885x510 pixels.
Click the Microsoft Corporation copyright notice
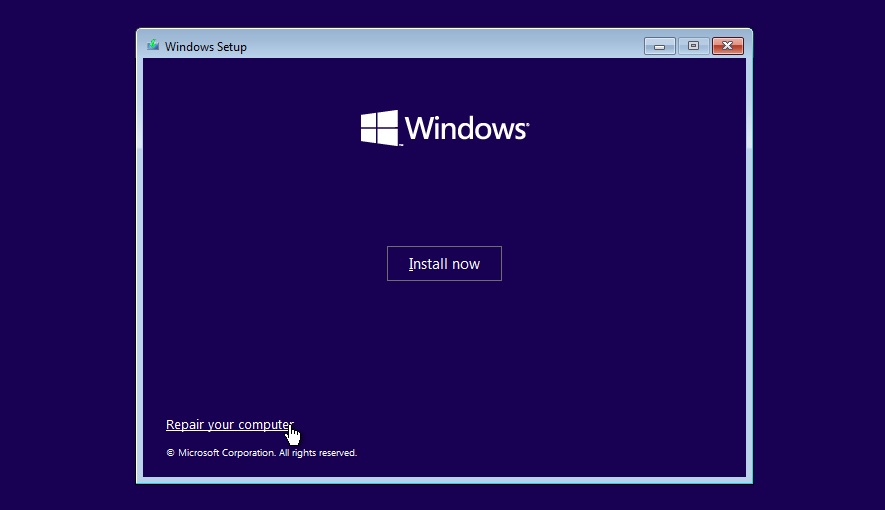(x=261, y=453)
